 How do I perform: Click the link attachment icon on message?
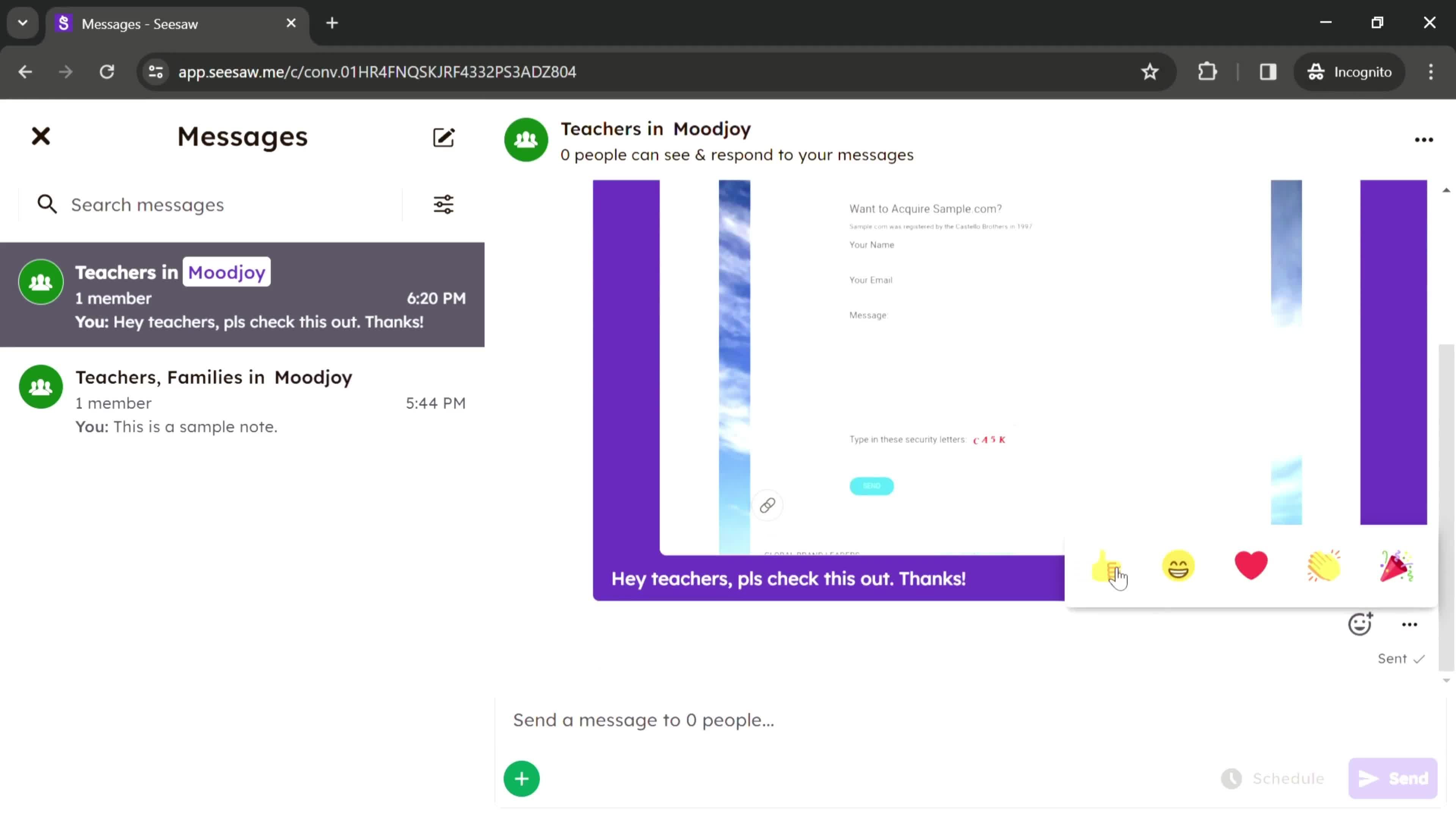[767, 505]
